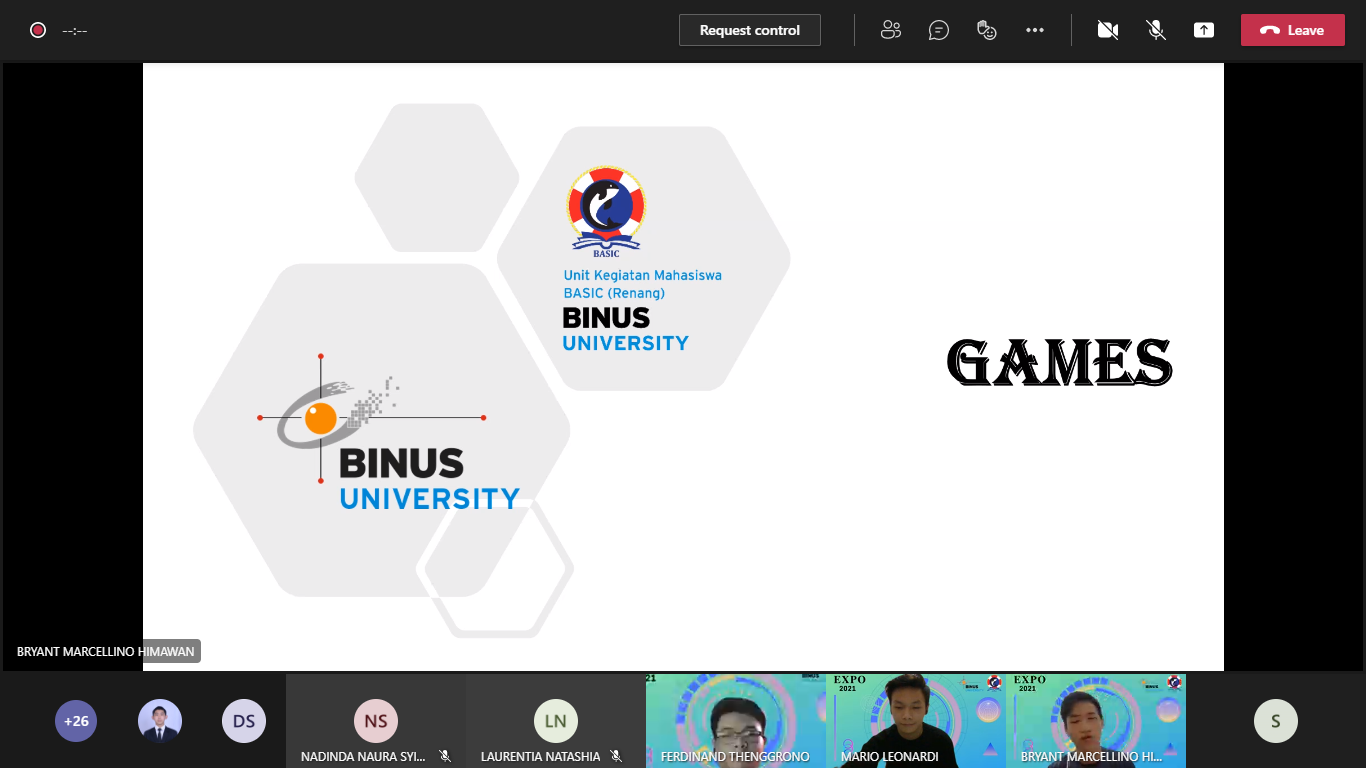This screenshot has width=1366, height=768.
Task: Unmute your microphone
Action: (x=1155, y=30)
